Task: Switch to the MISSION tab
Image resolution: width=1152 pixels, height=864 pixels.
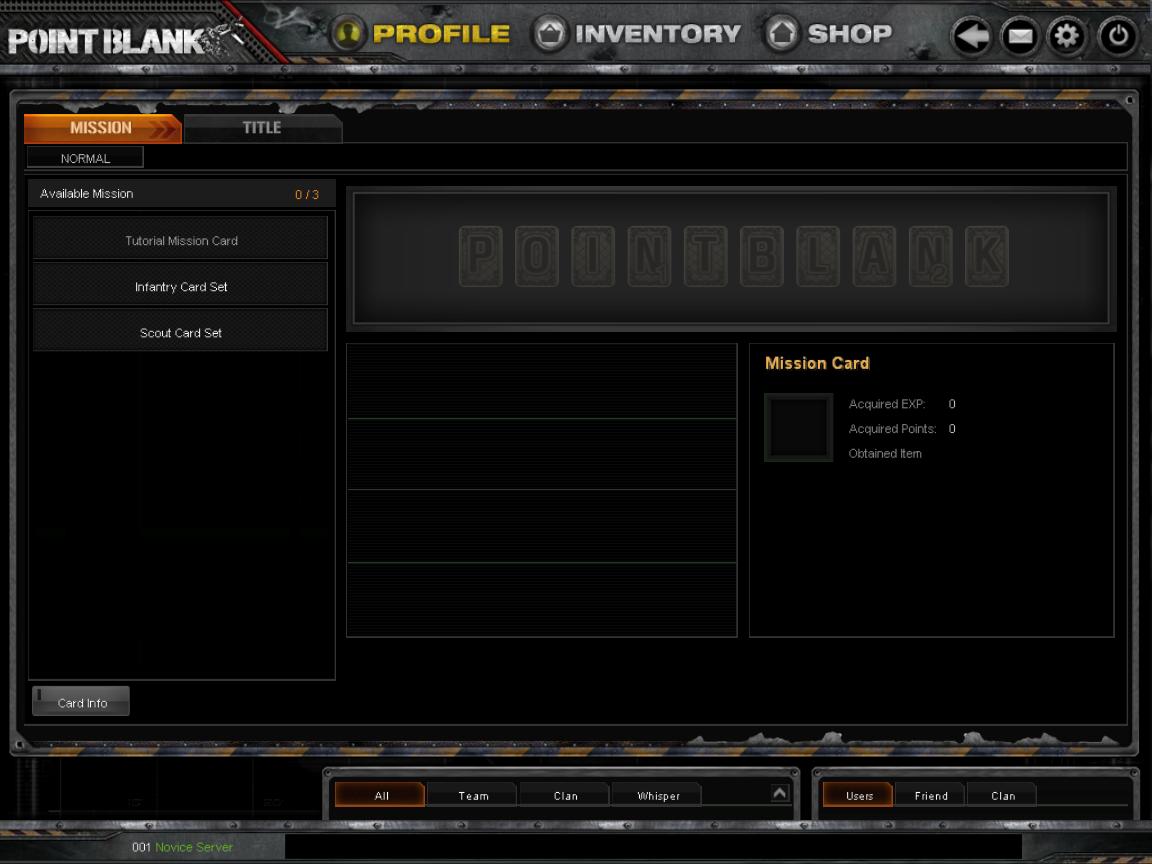Action: point(102,128)
